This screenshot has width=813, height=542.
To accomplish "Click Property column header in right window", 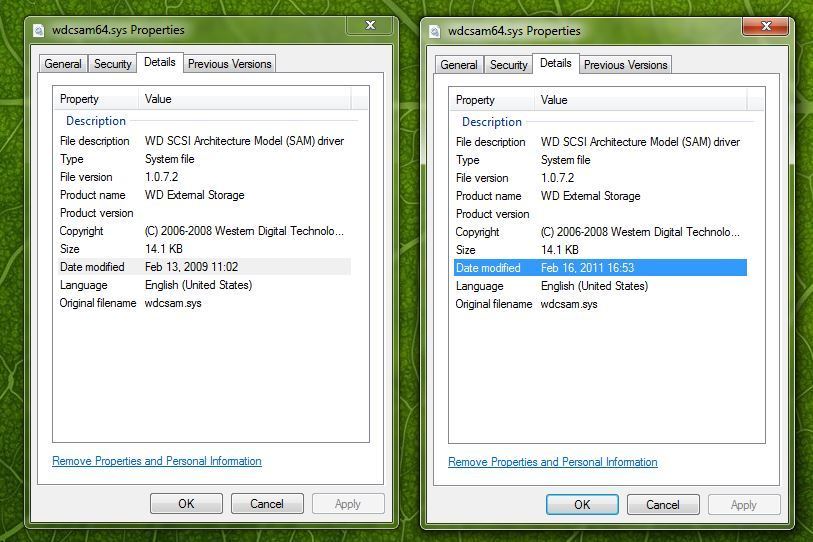I will (492, 100).
